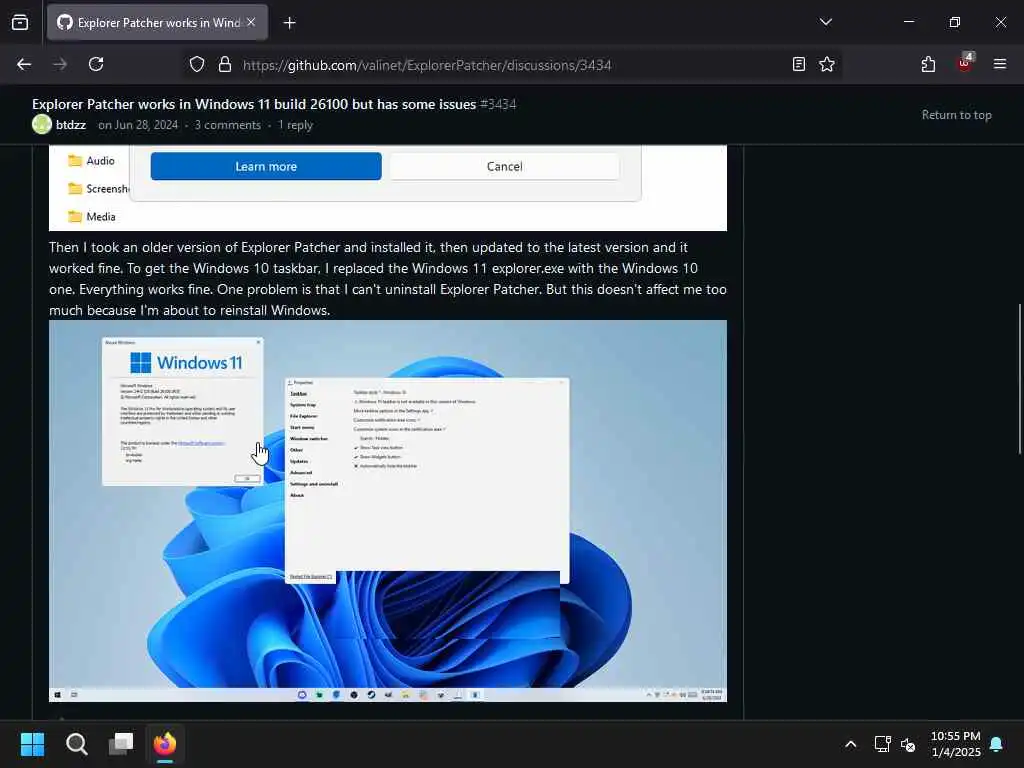Bookmark this page with star icon
This screenshot has width=1024, height=768.
(827, 64)
